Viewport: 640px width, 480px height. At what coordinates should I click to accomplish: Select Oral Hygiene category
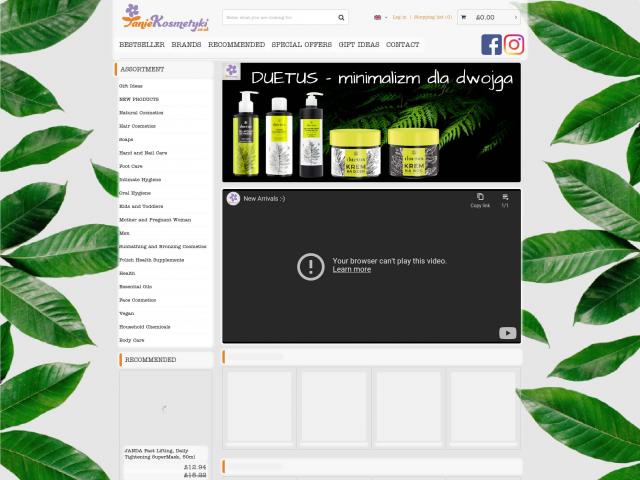(135, 193)
